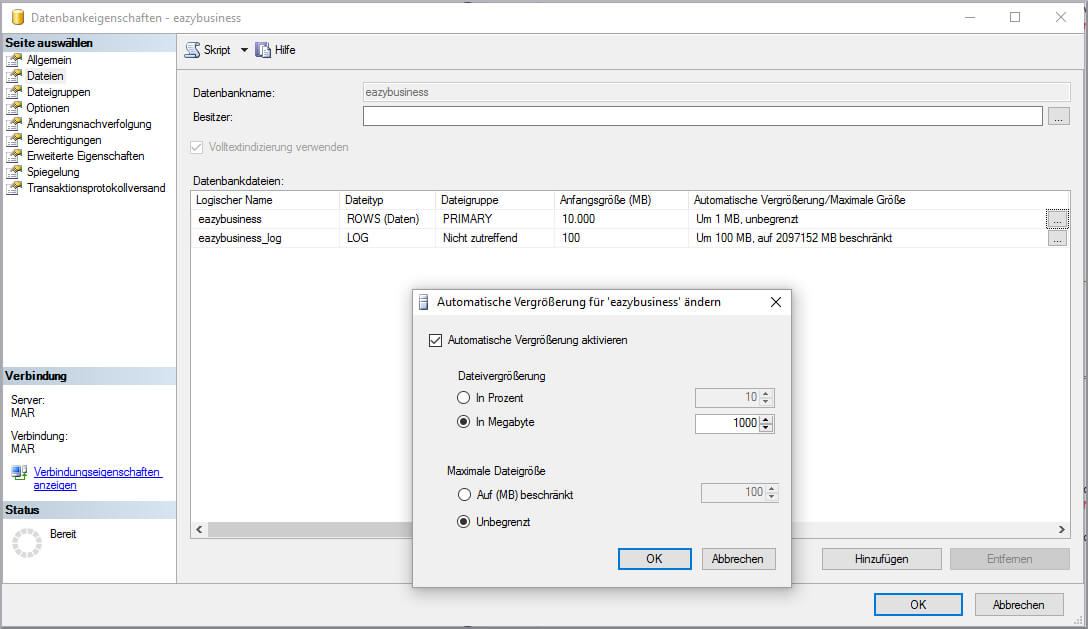Increase the In Megabyte value with the up arrow
The image size is (1088, 629).
tap(766, 419)
